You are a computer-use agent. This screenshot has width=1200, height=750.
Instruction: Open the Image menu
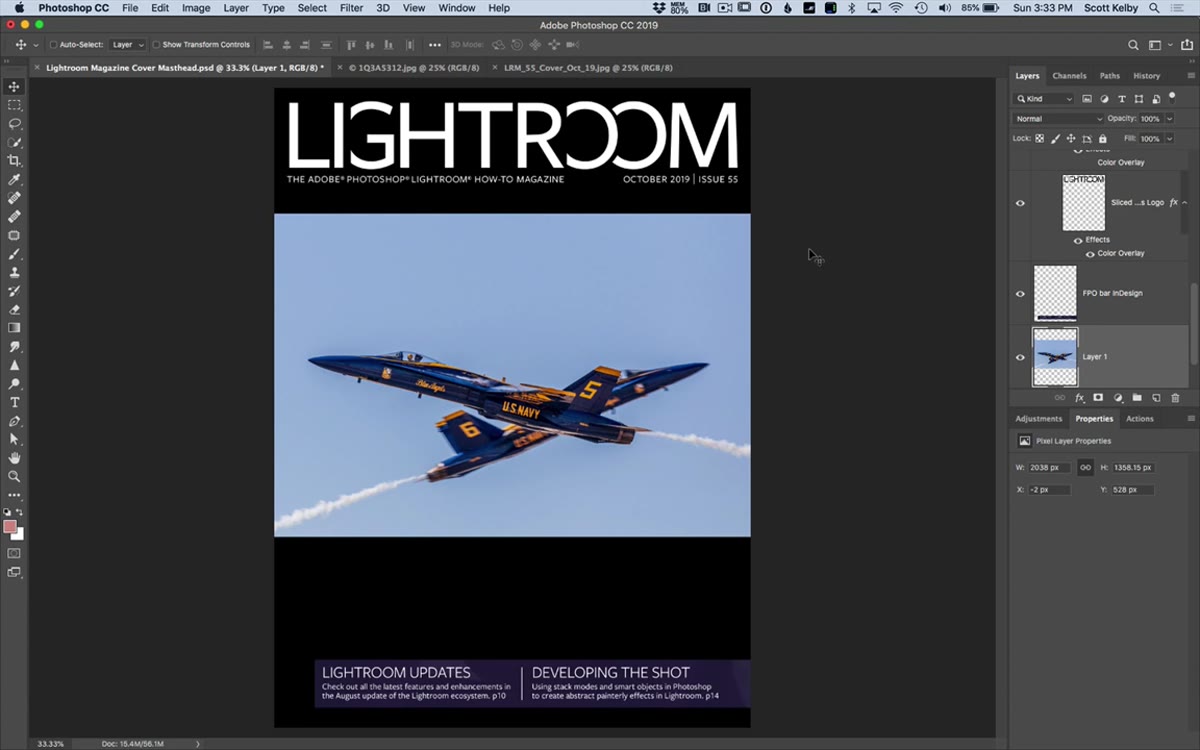[x=196, y=8]
